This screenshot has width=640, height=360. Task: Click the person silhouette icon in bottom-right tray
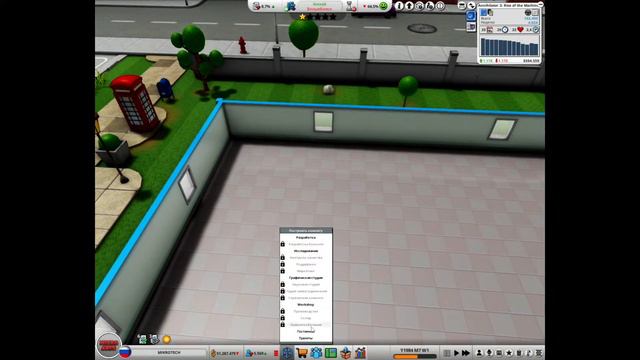tap(479, 353)
